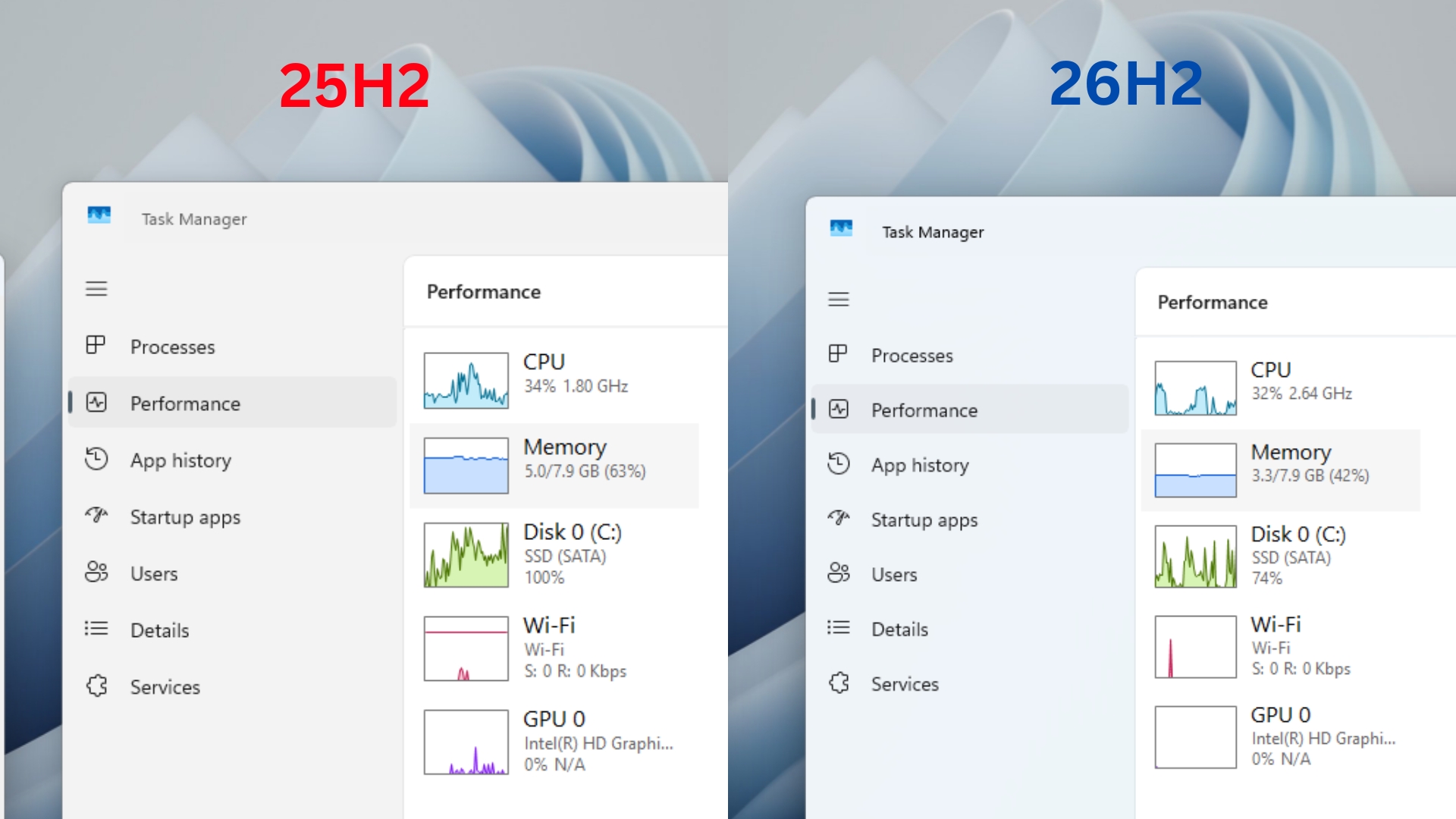This screenshot has width=1456, height=819.
Task: Click the Performance heading in 25H2 window
Action: [484, 292]
